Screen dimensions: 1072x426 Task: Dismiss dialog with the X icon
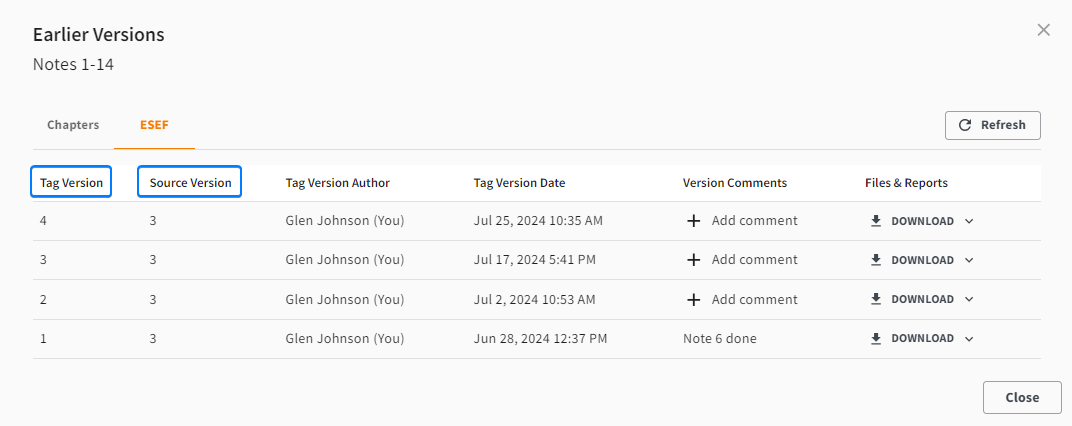click(1043, 30)
